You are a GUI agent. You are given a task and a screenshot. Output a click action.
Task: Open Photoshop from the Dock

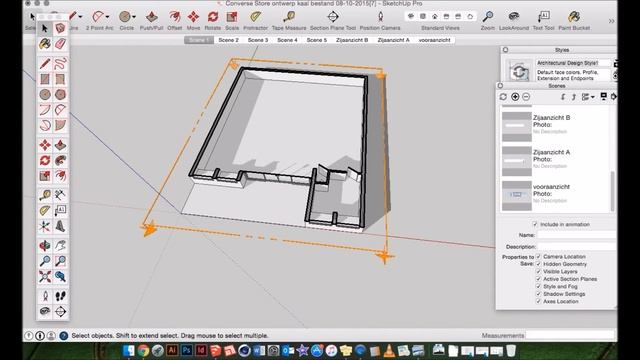tap(187, 350)
